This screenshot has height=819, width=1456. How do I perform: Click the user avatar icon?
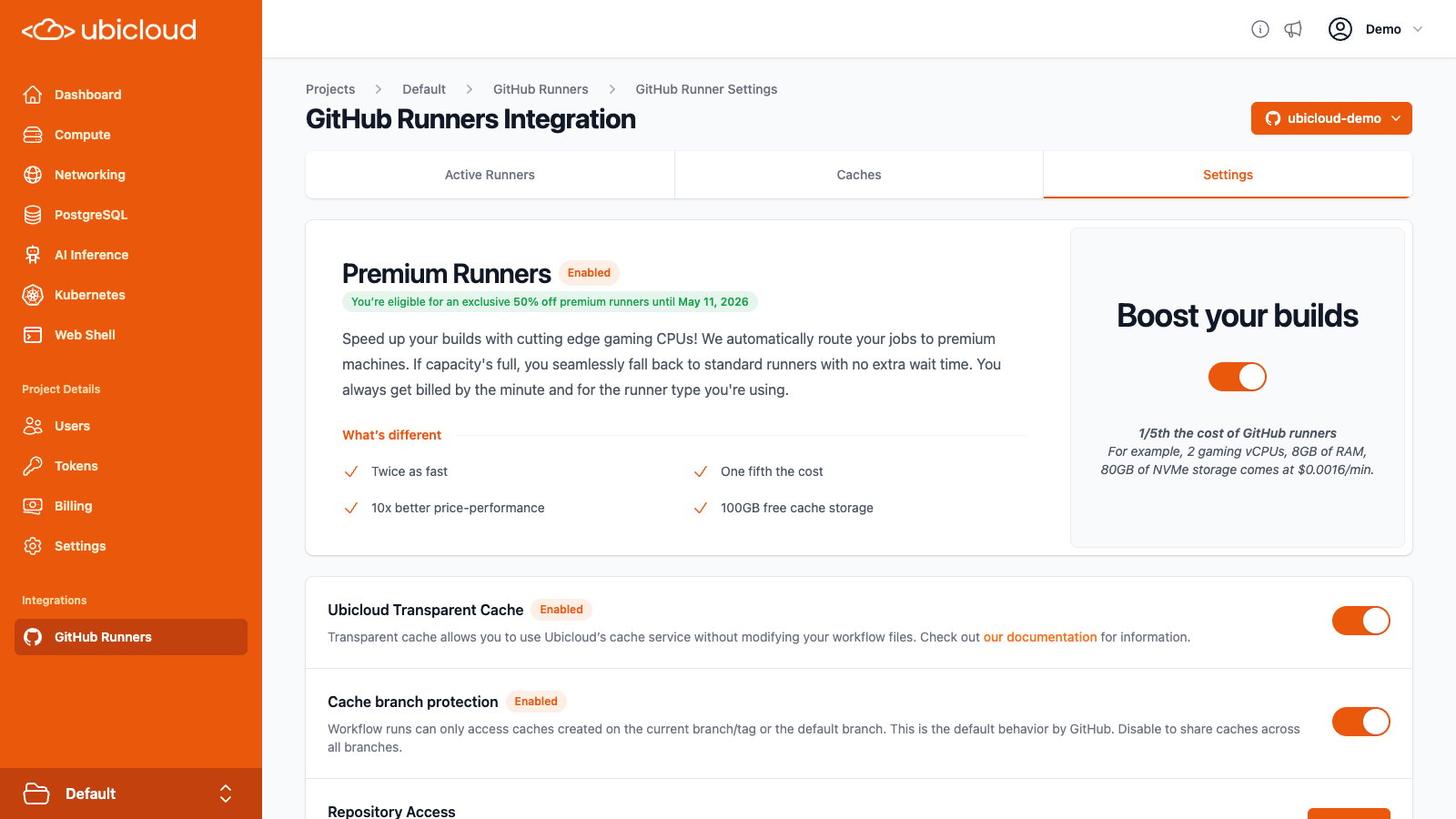pyautogui.click(x=1340, y=29)
